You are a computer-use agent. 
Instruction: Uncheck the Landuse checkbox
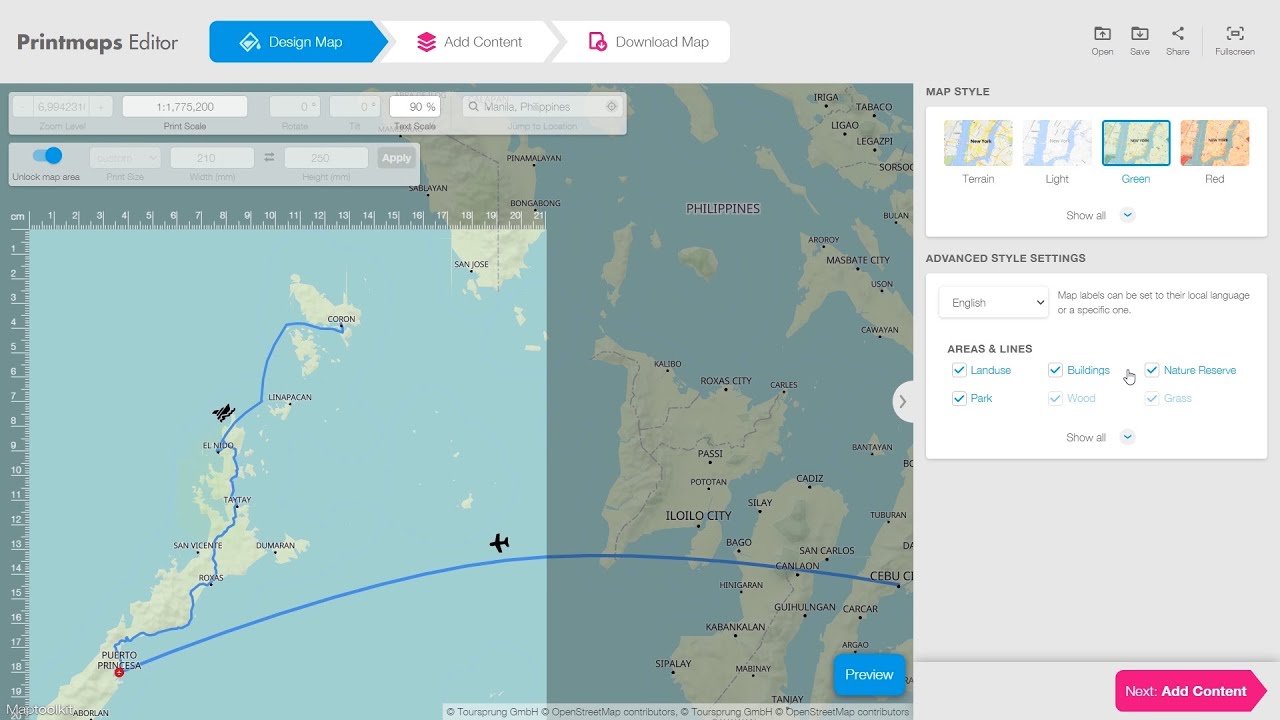click(959, 370)
